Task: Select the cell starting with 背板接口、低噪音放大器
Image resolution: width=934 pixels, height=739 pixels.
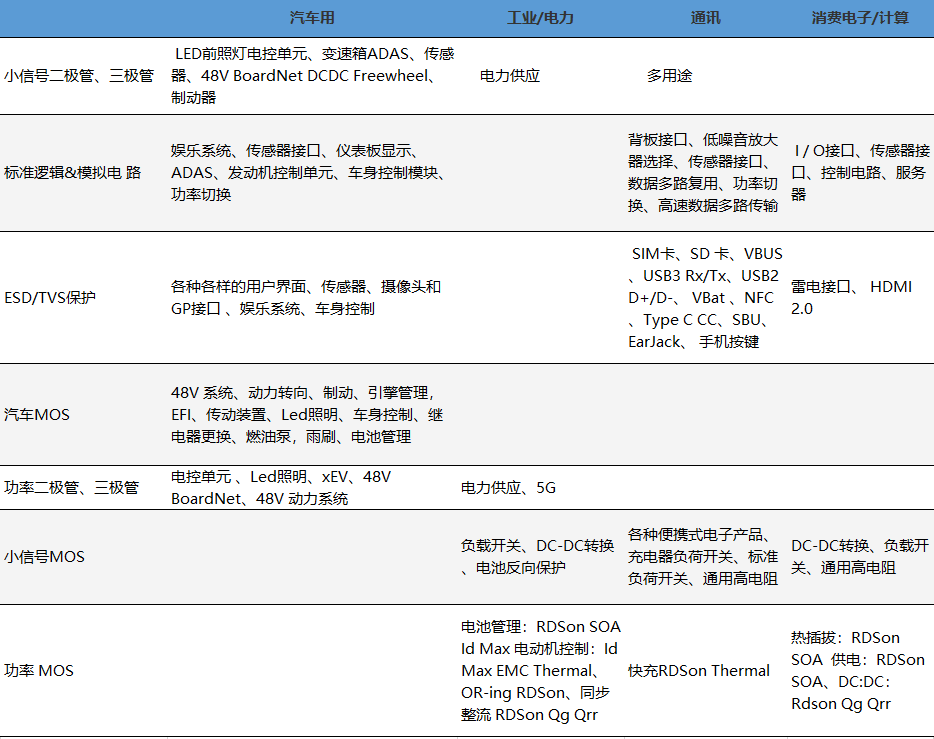Action: click(703, 172)
